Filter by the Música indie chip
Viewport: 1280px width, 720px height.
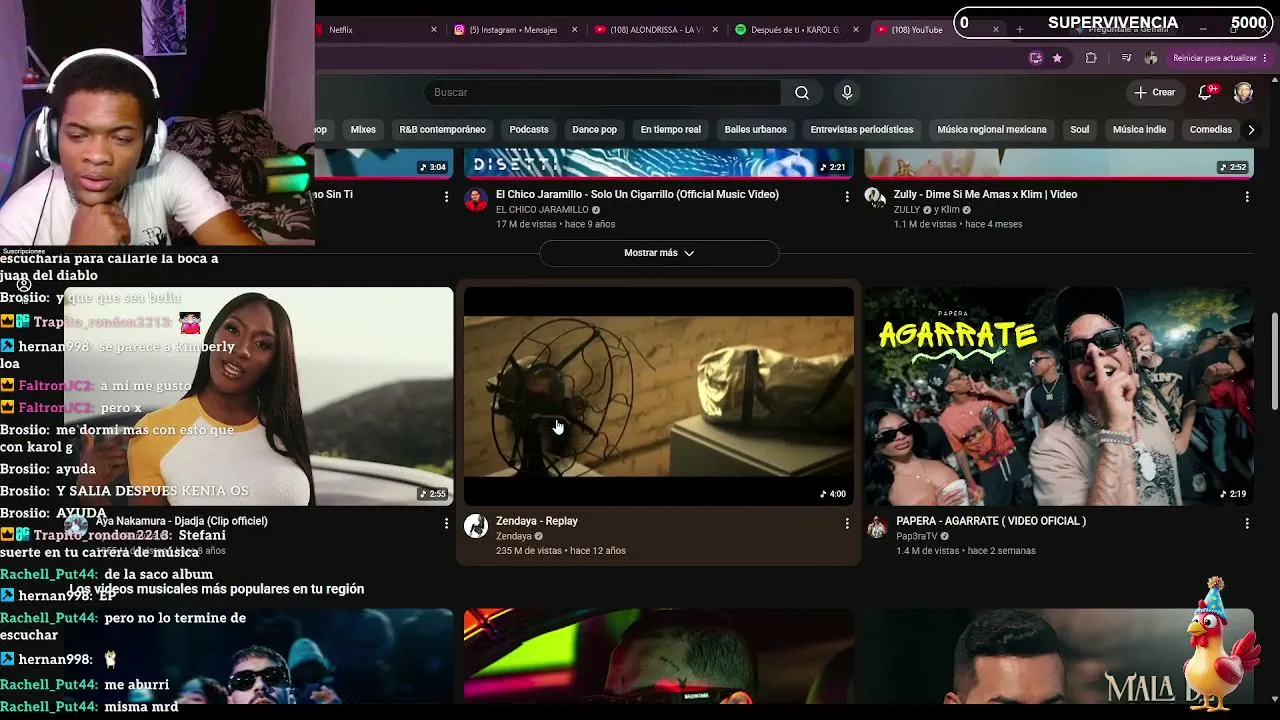click(x=1139, y=130)
